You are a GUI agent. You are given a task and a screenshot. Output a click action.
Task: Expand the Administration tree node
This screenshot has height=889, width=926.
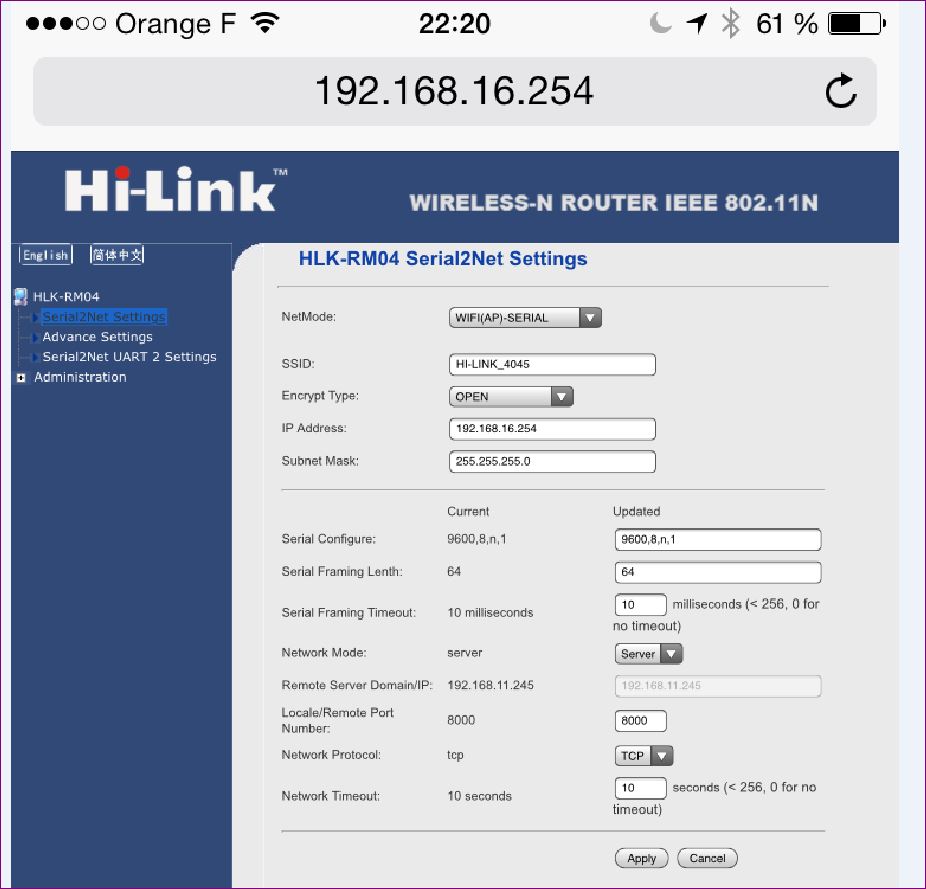pyautogui.click(x=21, y=377)
